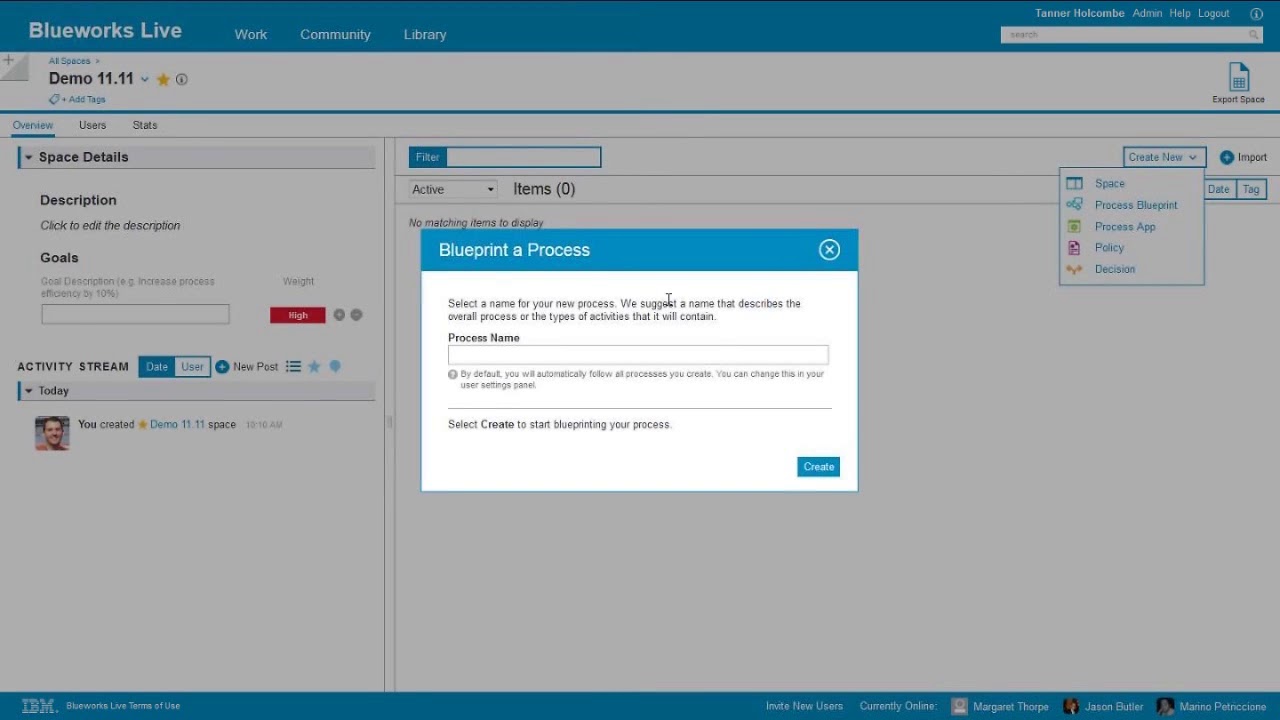Screen dimensions: 1280x720
Task: Open the Create New dropdown
Action: click(x=1164, y=157)
